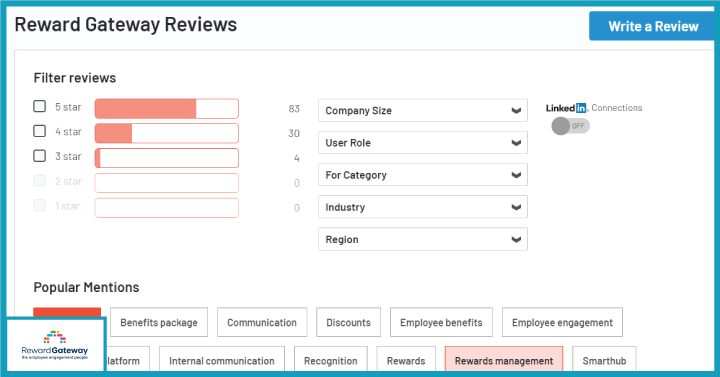This screenshot has height=377, width=720.
Task: Click the Popular Mentions heading
Action: point(86,287)
